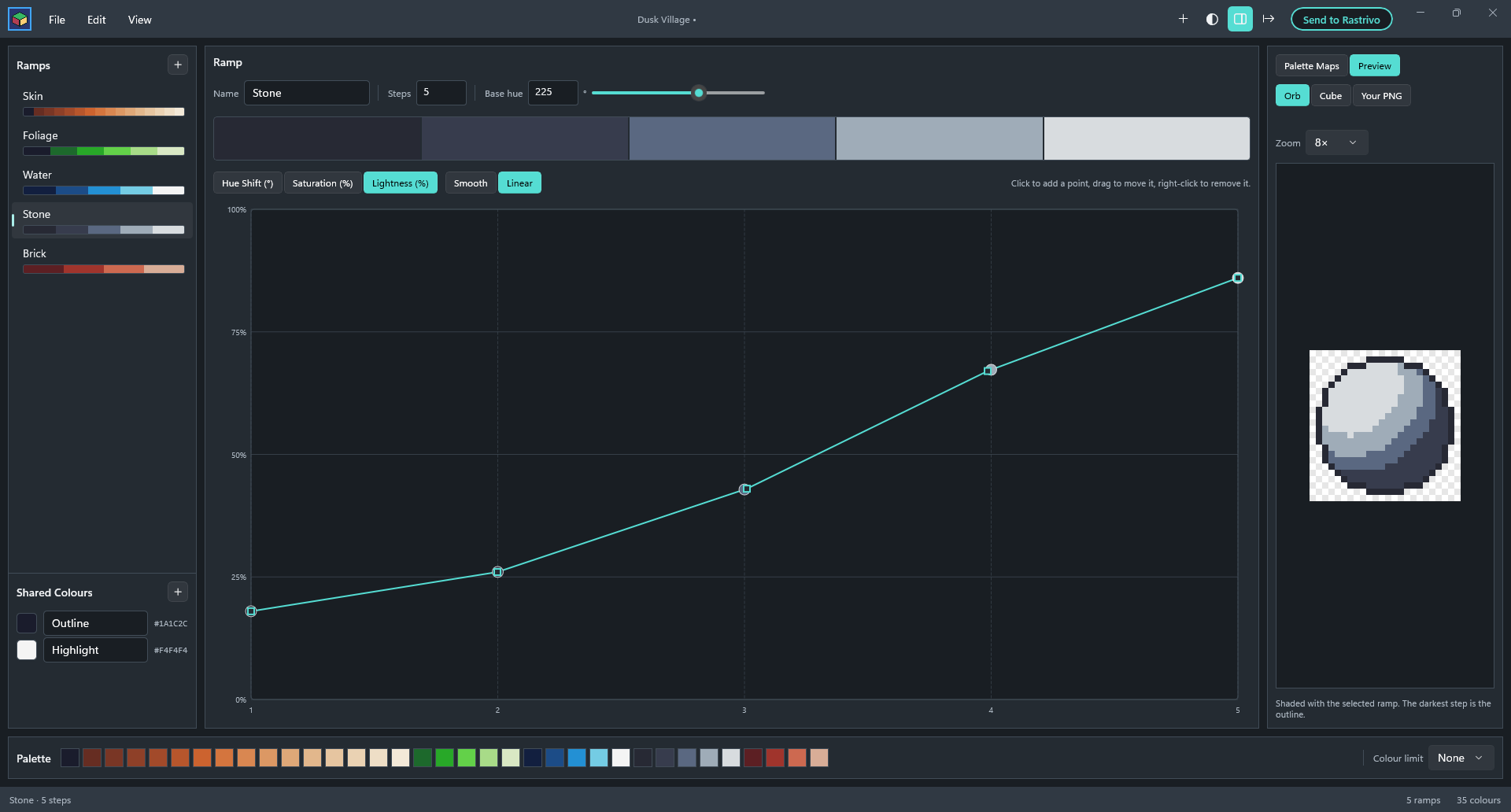Switch to the Preview tab
1511x812 pixels.
tap(1374, 65)
